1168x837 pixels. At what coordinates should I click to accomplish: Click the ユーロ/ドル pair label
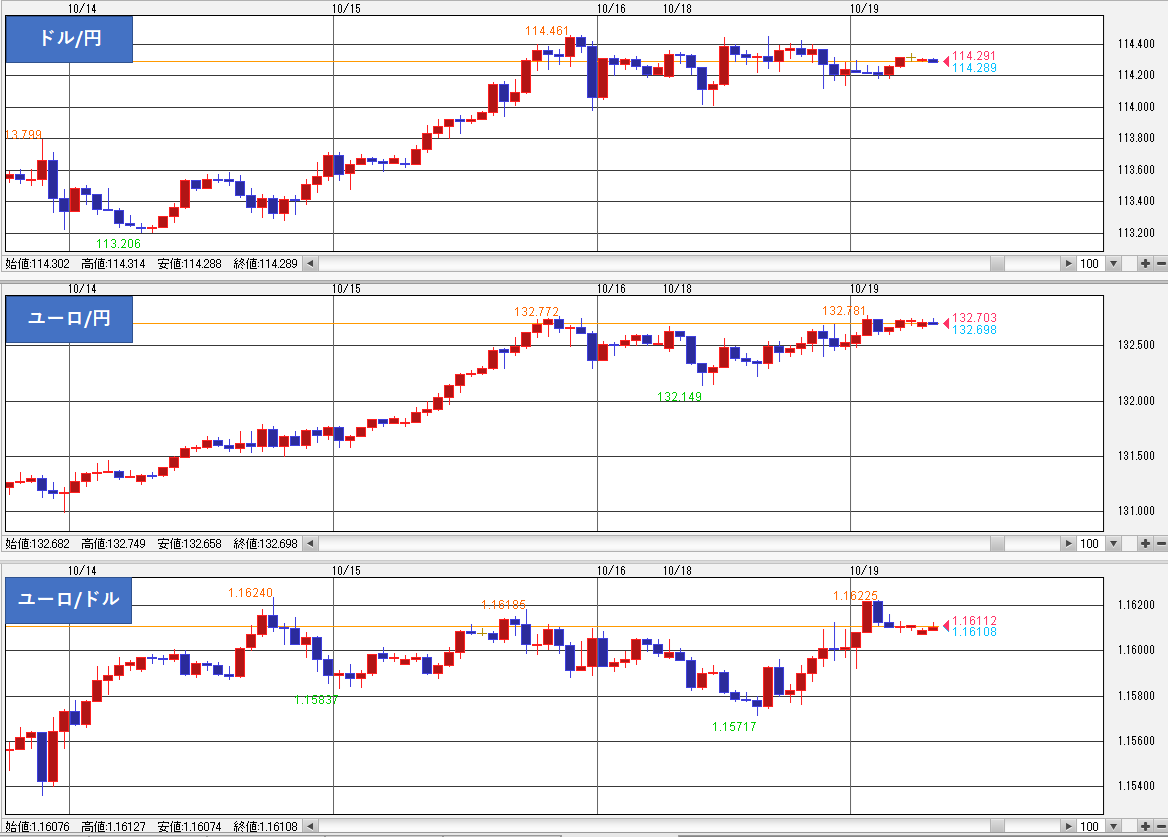[69, 600]
